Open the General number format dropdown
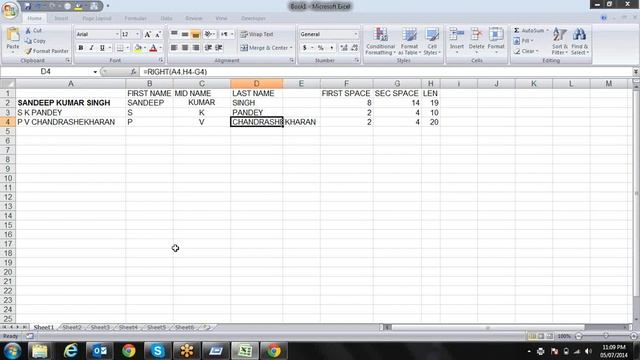This screenshot has width=640, height=360. (356, 34)
